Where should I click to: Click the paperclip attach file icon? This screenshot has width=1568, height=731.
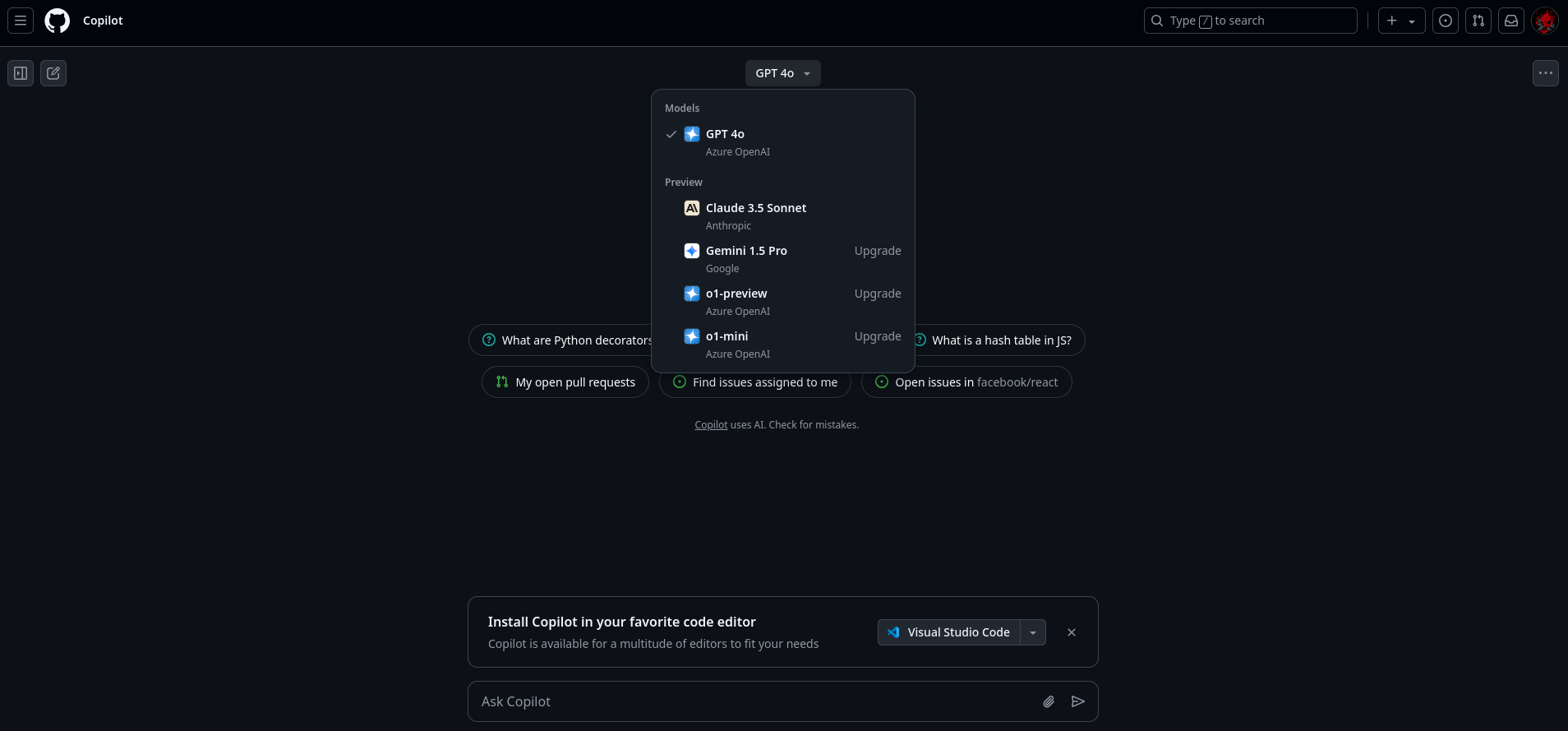[x=1049, y=701]
